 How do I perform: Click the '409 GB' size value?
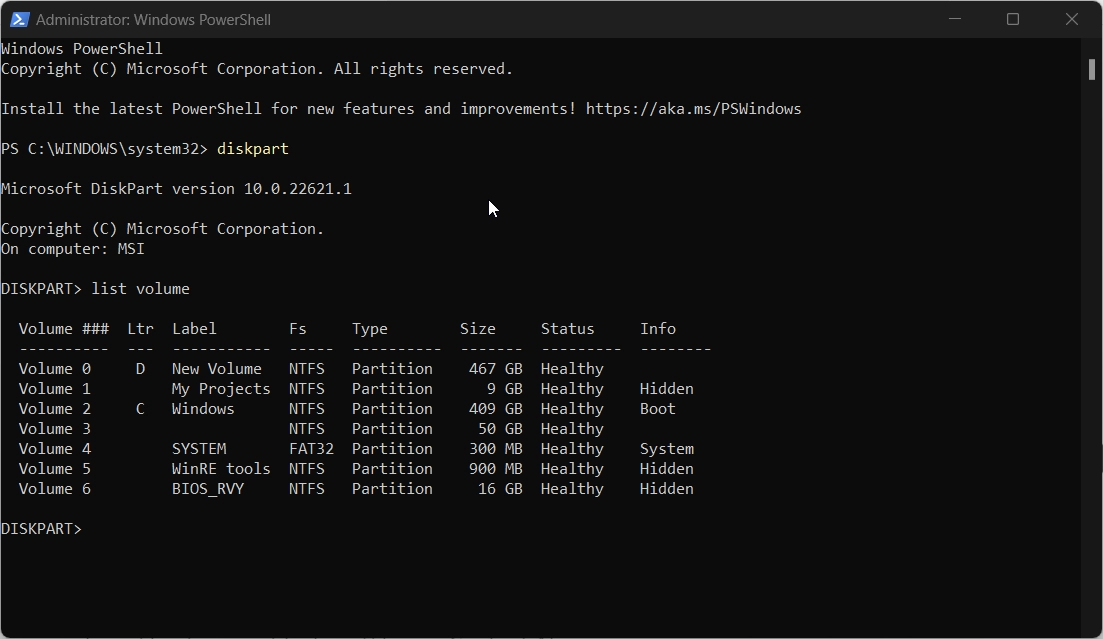tap(496, 409)
